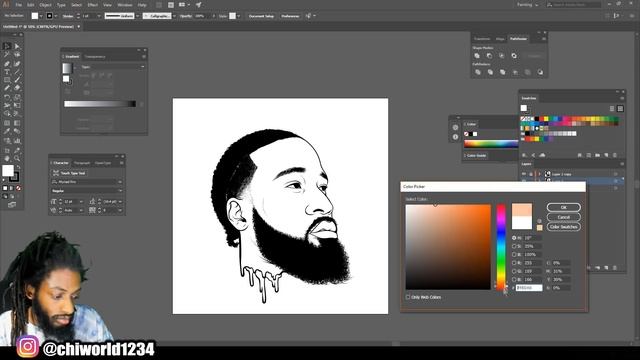Select the Selection tool (black arrow)
The image size is (640, 360).
pos(7,47)
